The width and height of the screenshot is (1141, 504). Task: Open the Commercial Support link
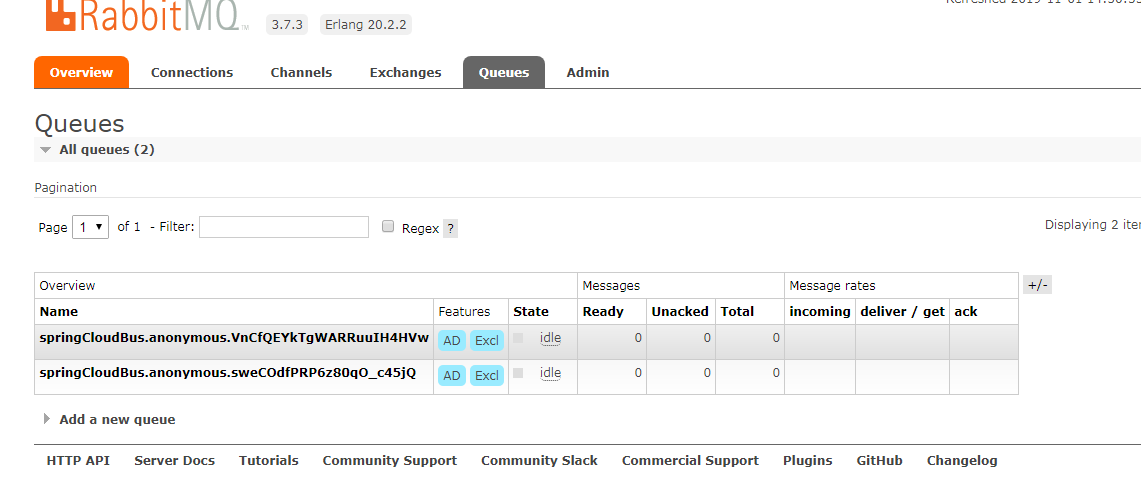pos(690,460)
